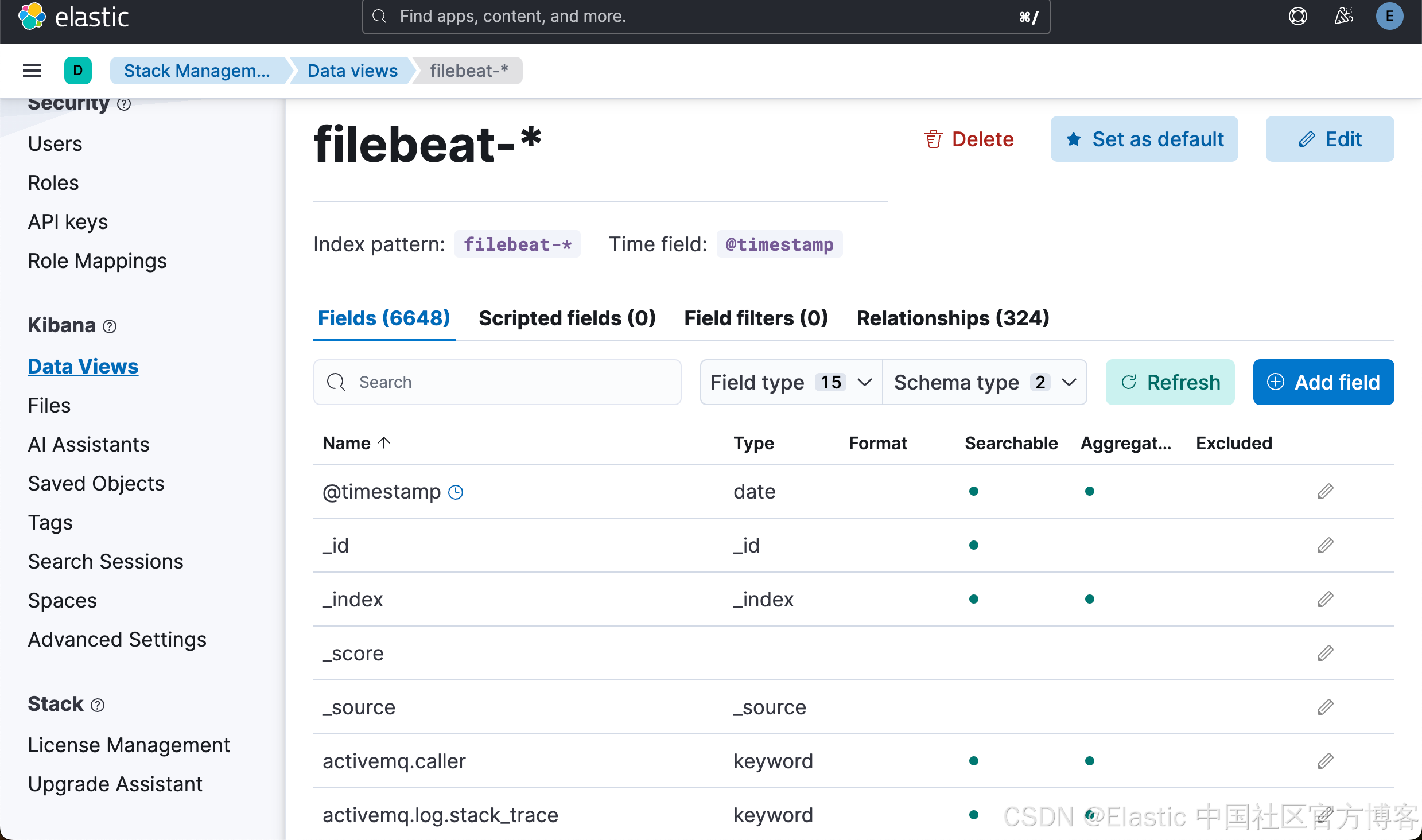The width and height of the screenshot is (1422, 840).
Task: Open Spaces in the sidebar
Action: point(63,600)
